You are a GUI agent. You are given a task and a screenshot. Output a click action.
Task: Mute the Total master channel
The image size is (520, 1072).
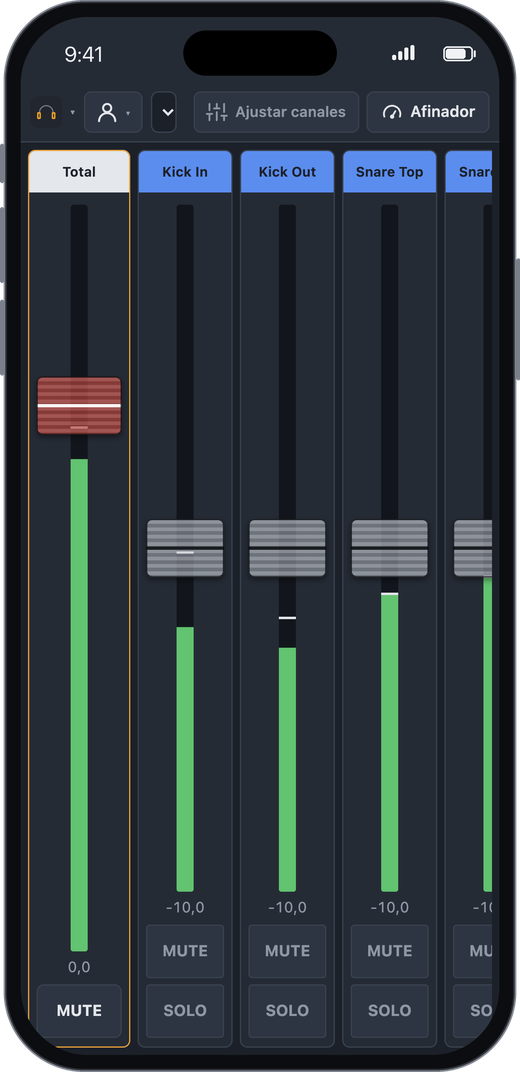click(x=79, y=1010)
